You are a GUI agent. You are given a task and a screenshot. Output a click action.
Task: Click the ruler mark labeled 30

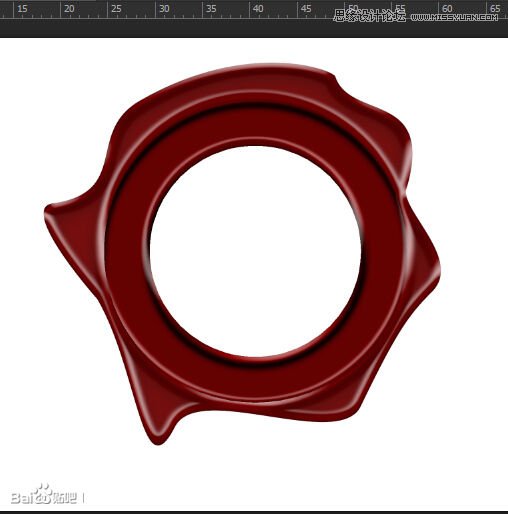point(164,9)
